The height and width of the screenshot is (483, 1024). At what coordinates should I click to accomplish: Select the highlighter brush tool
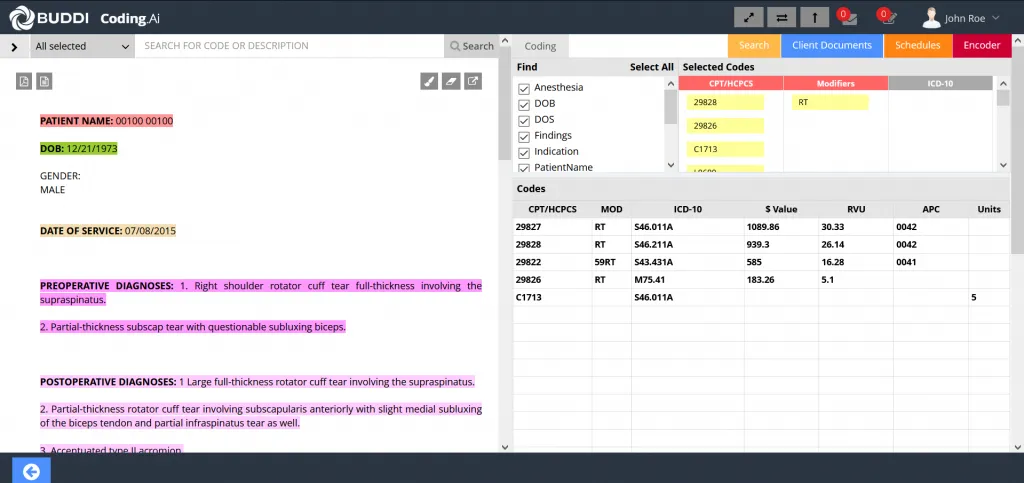pyautogui.click(x=429, y=81)
